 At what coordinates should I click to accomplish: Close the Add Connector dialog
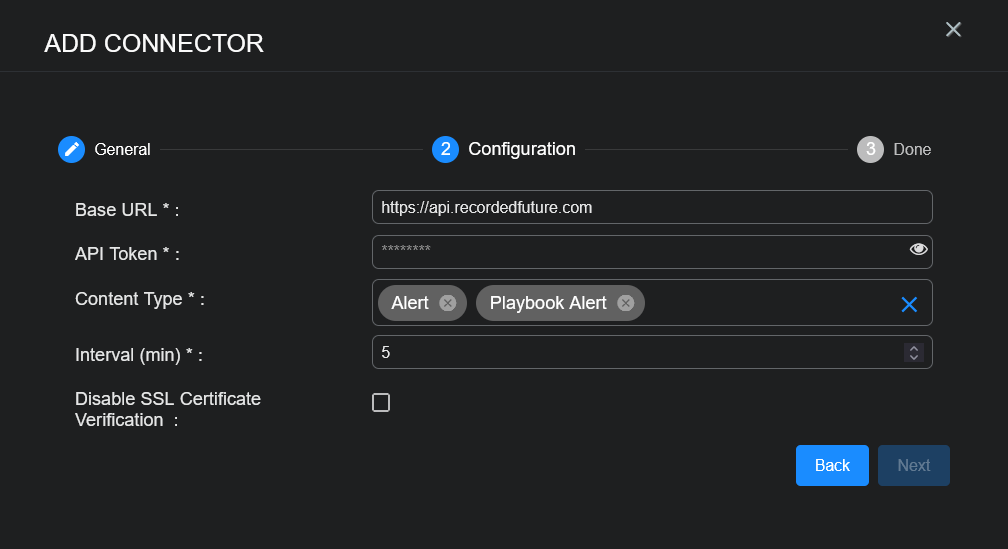click(x=953, y=30)
